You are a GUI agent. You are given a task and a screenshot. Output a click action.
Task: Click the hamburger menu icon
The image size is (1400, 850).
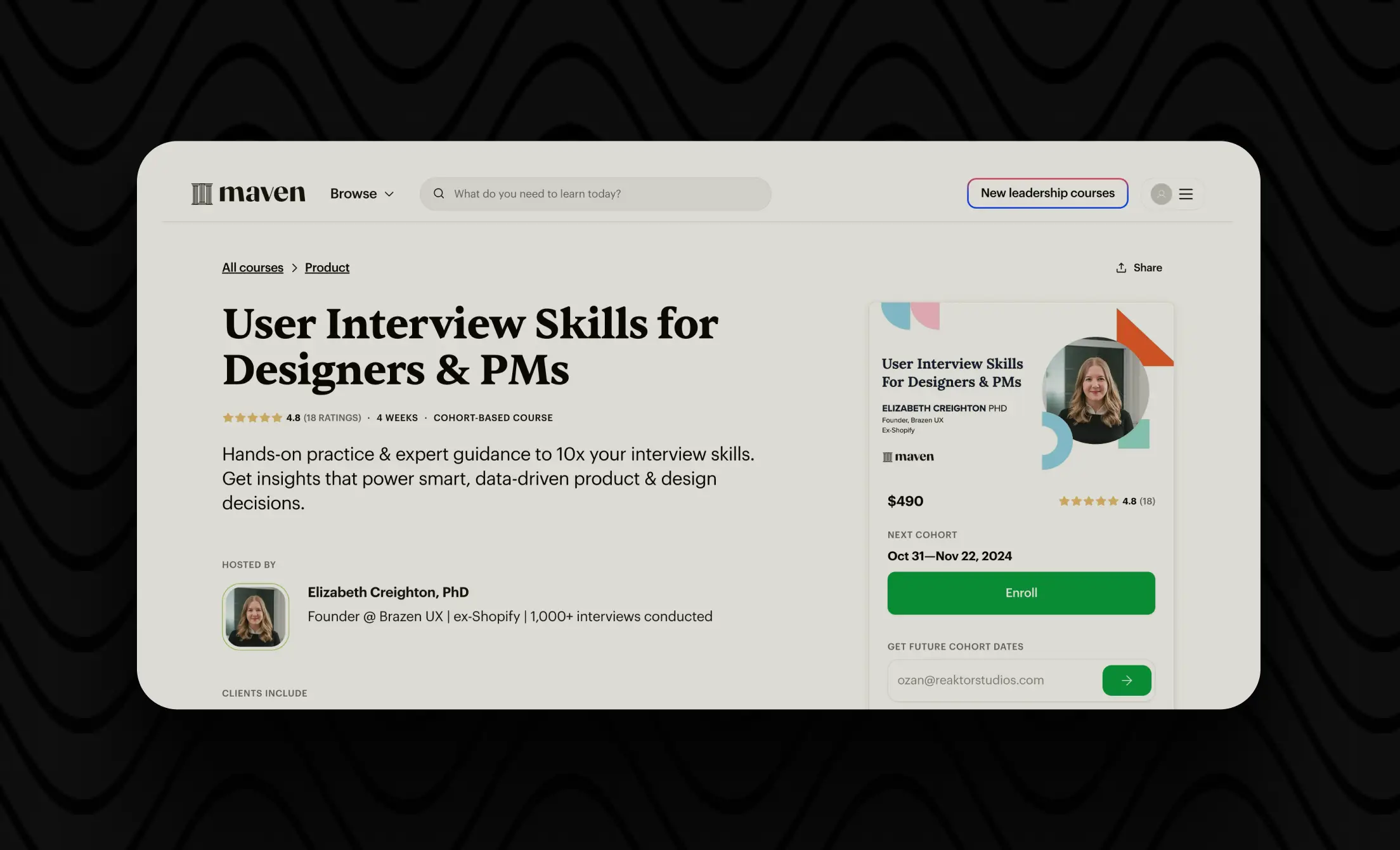1185,194
